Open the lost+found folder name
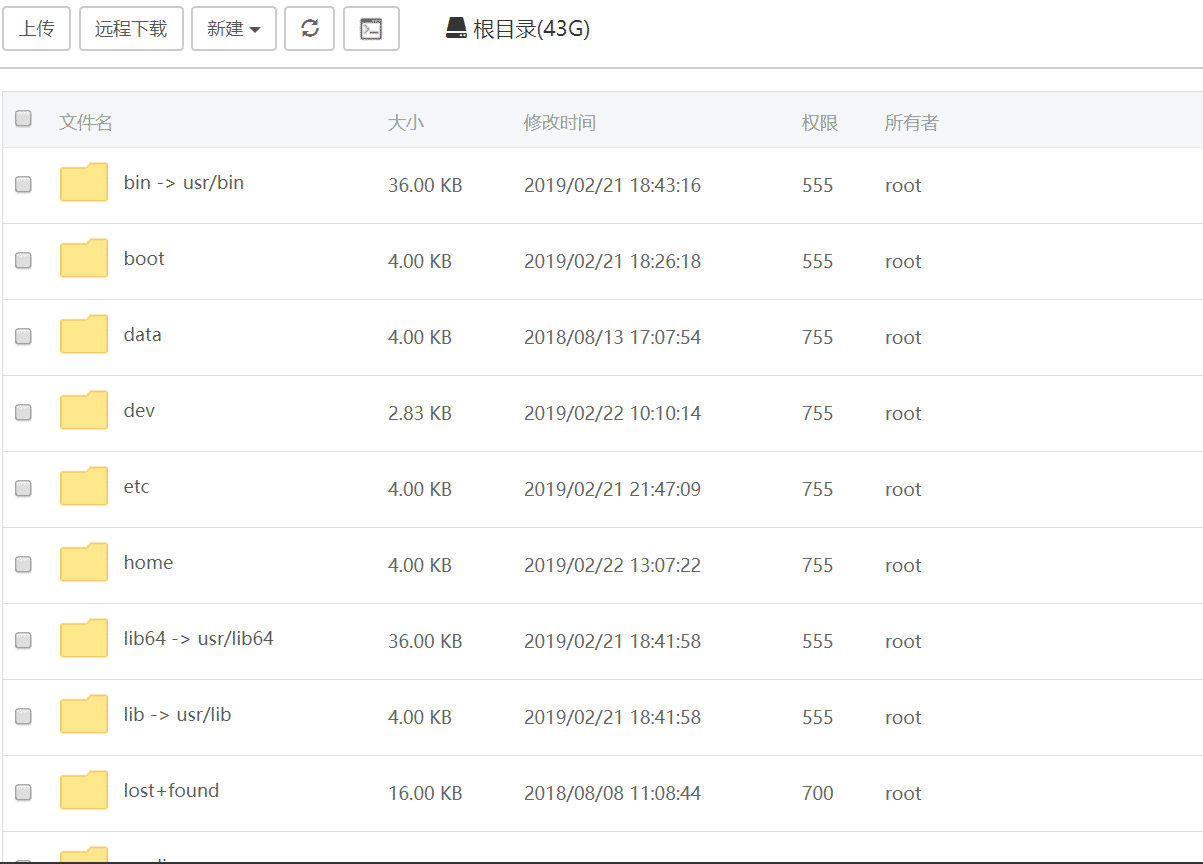 click(x=171, y=790)
